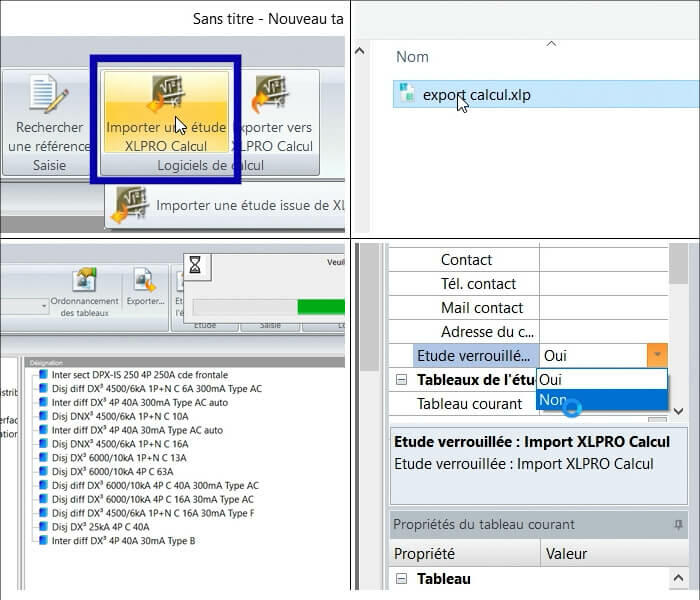Open Ordonnancement des tableaux tool
Image resolution: width=700 pixels, height=600 pixels.
84,292
